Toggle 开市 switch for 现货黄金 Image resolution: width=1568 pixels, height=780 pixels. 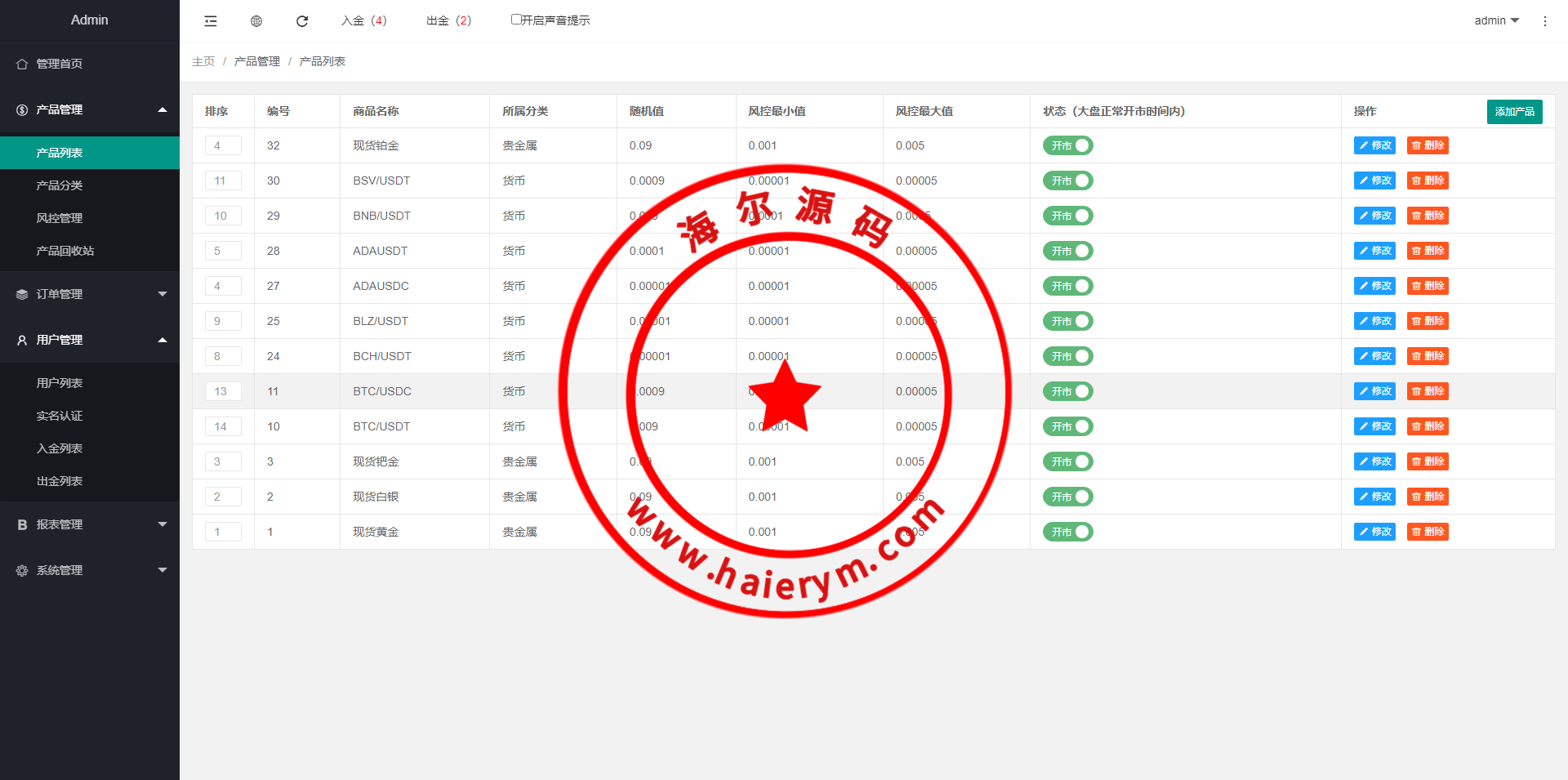[x=1067, y=532]
